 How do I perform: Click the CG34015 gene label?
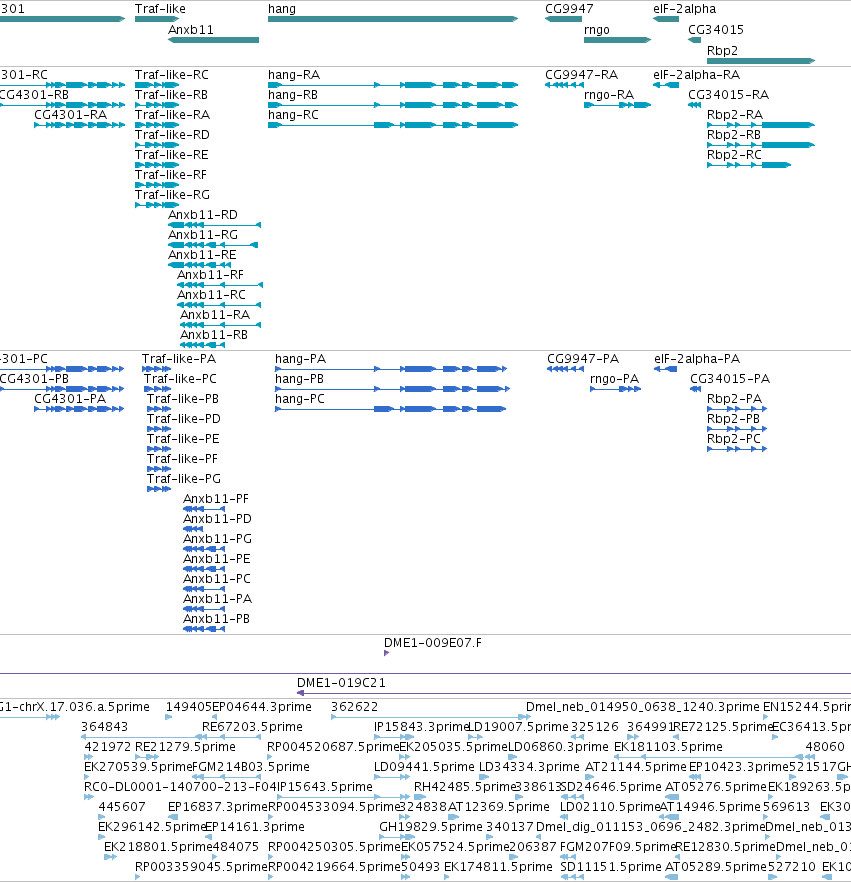coord(716,29)
